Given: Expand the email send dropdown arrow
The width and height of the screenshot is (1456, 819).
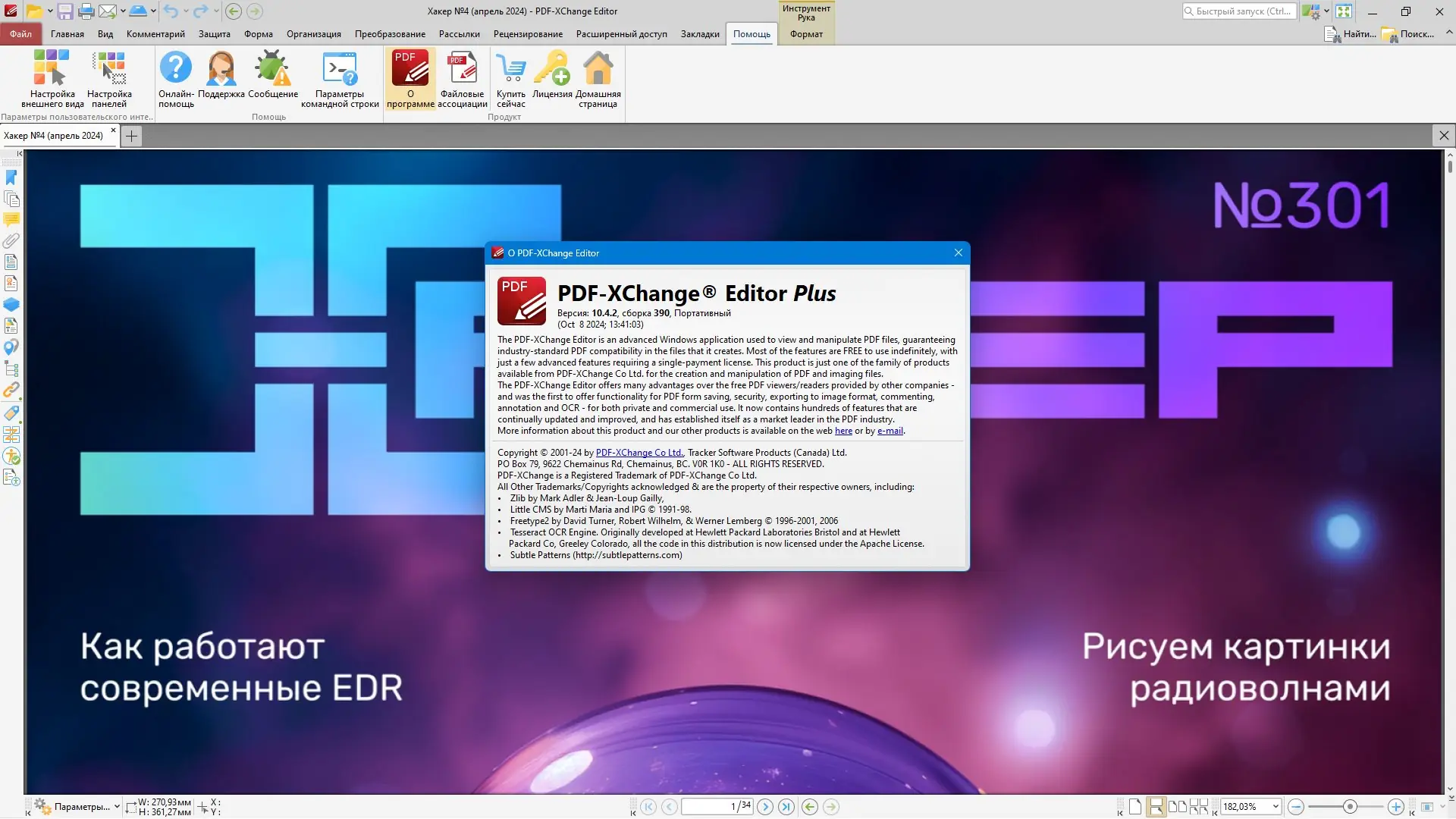Looking at the screenshot, I should [123, 11].
